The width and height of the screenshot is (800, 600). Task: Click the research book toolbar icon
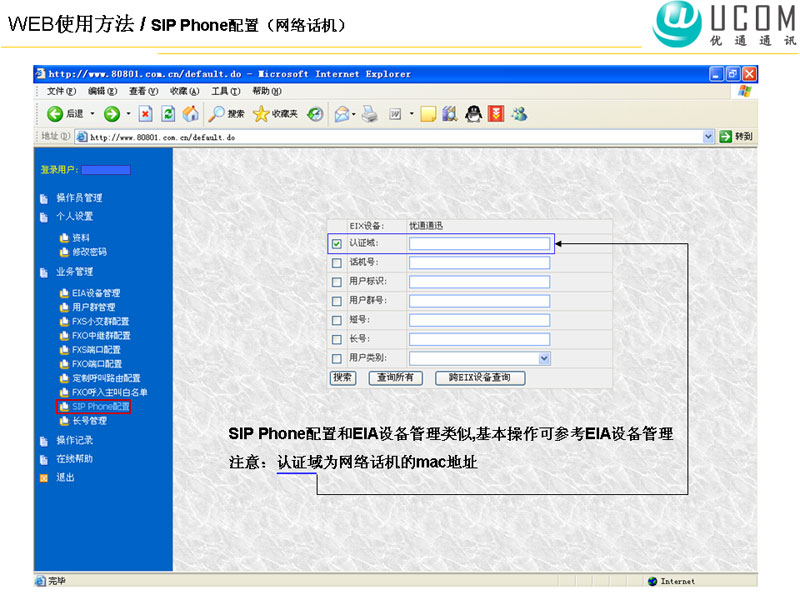[x=449, y=114]
